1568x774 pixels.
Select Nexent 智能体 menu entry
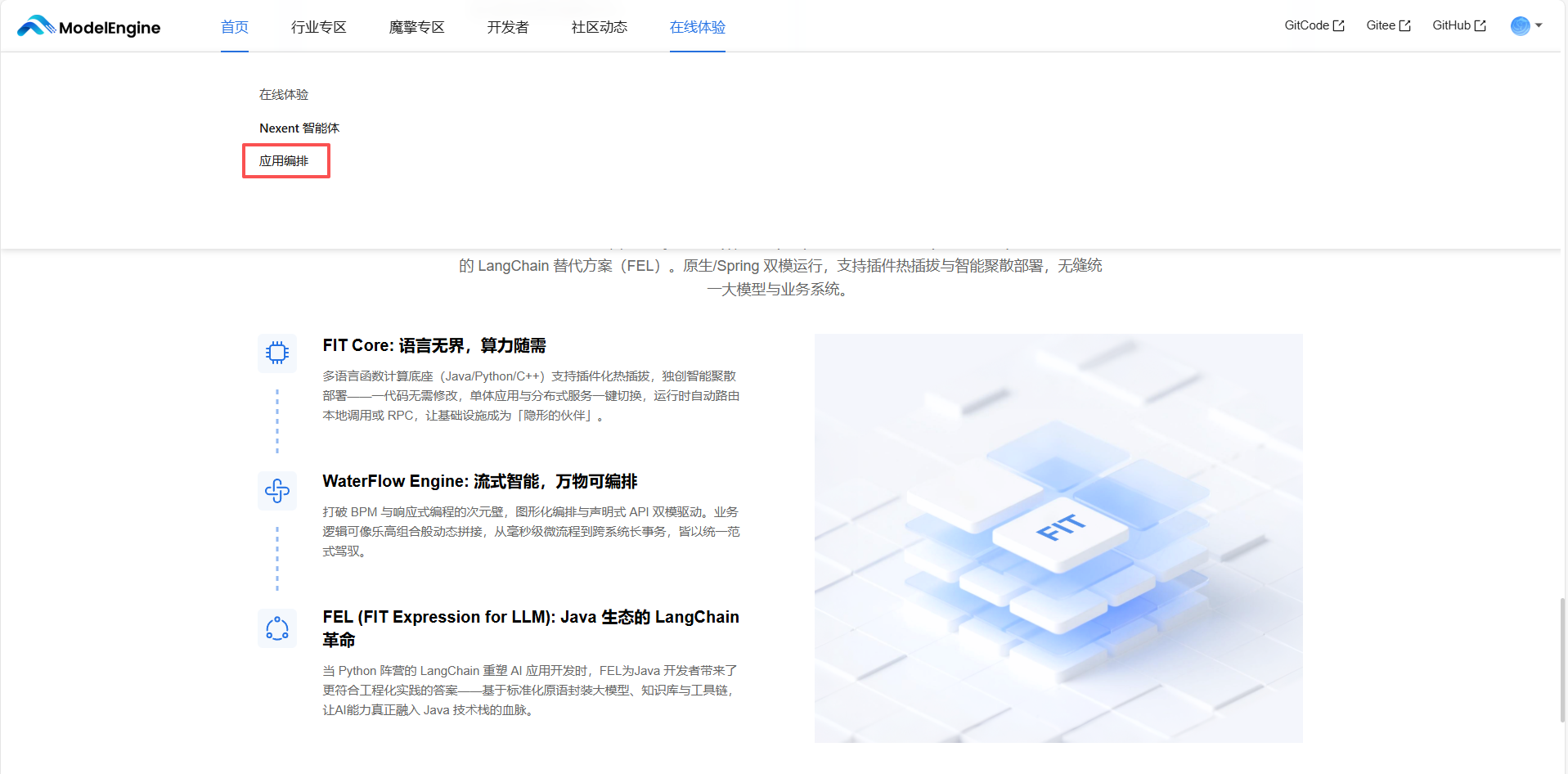tap(299, 128)
